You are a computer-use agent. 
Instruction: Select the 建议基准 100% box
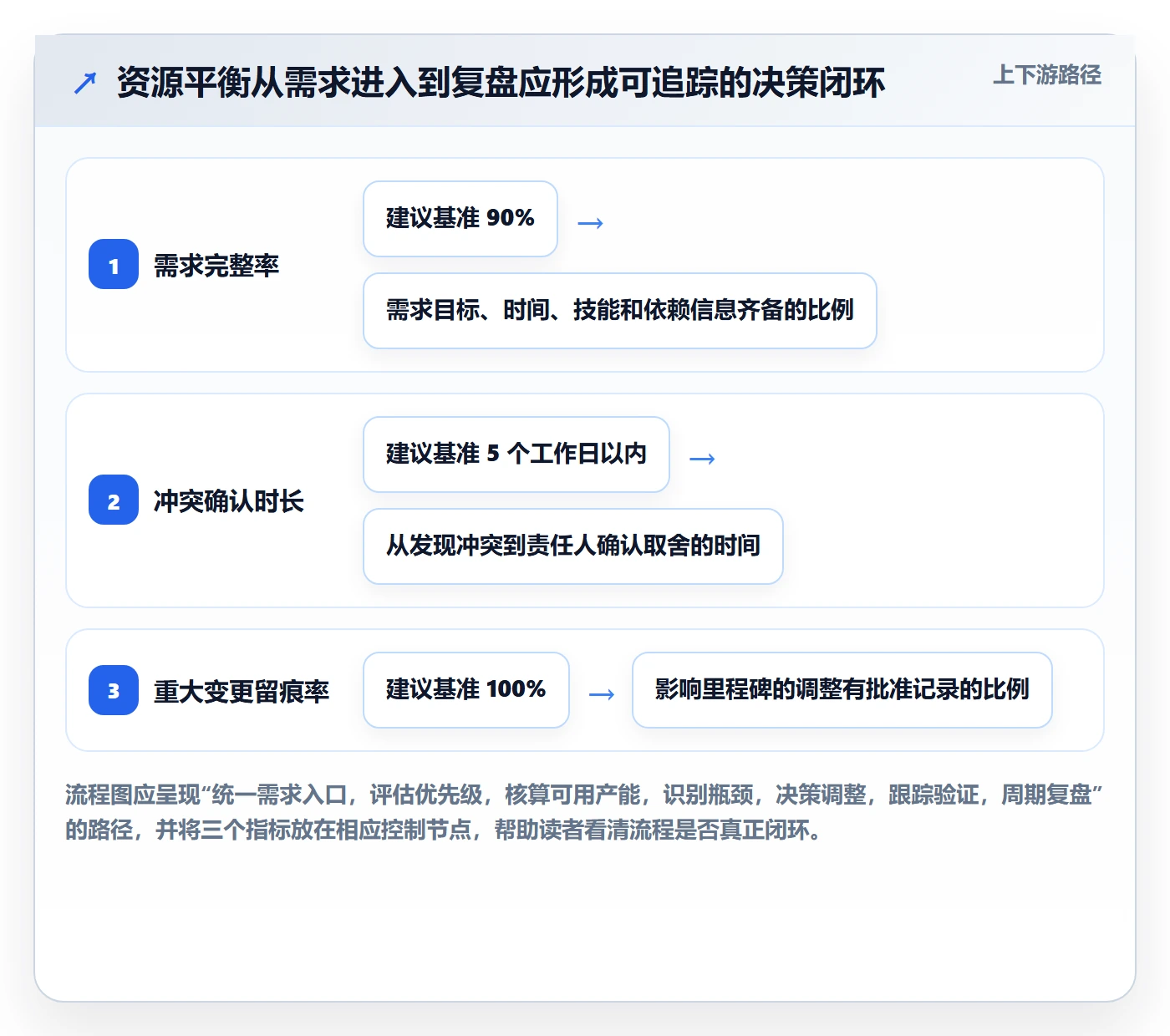pos(466,690)
